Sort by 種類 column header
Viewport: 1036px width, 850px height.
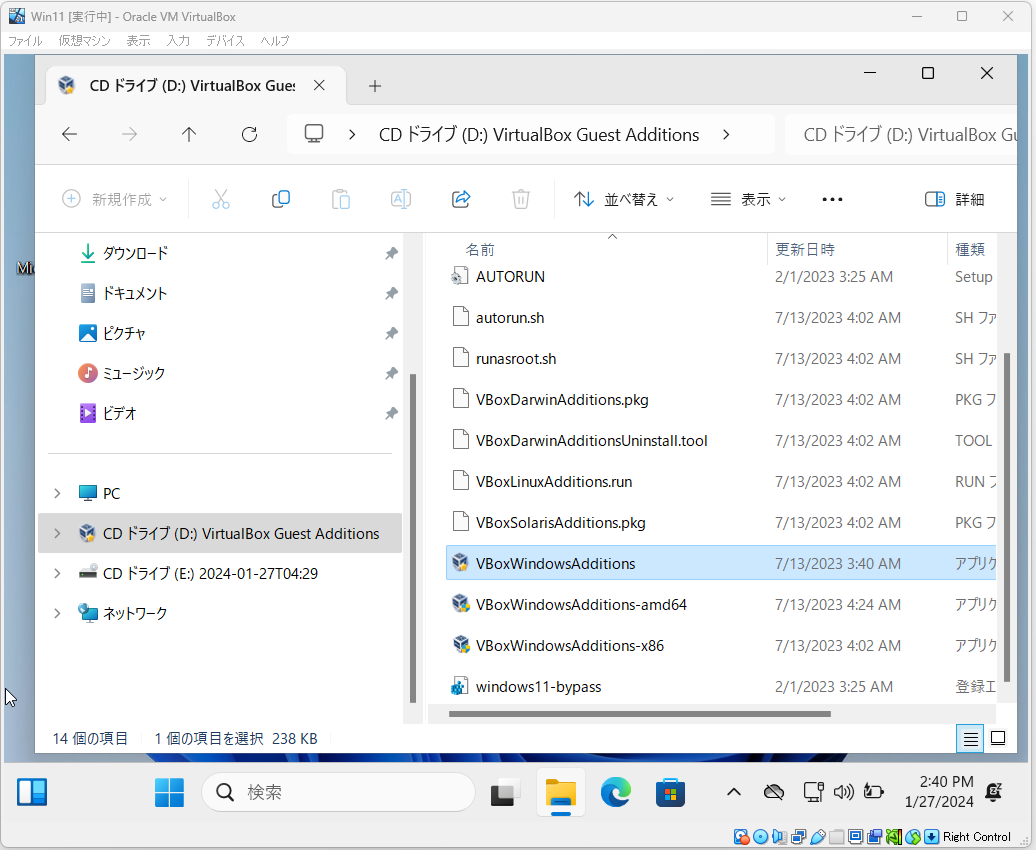pyautogui.click(x=970, y=250)
